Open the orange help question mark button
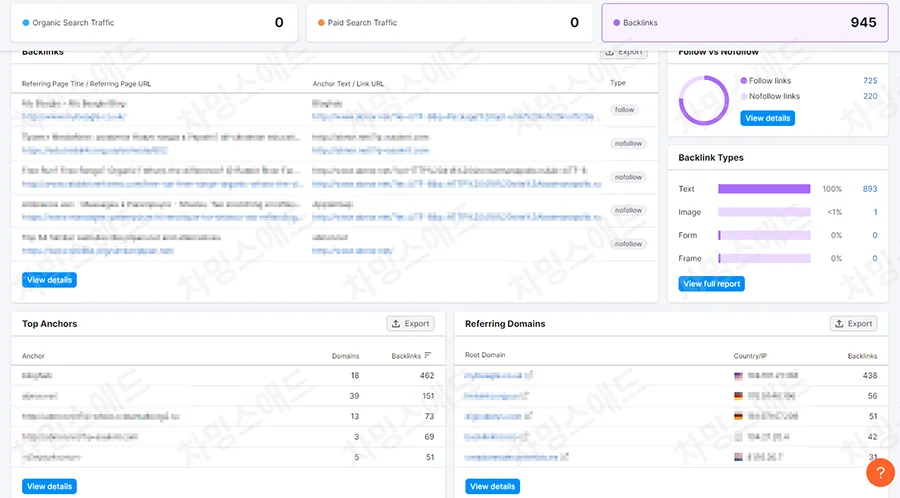Viewport: 900px width, 498px height. pos(879,472)
